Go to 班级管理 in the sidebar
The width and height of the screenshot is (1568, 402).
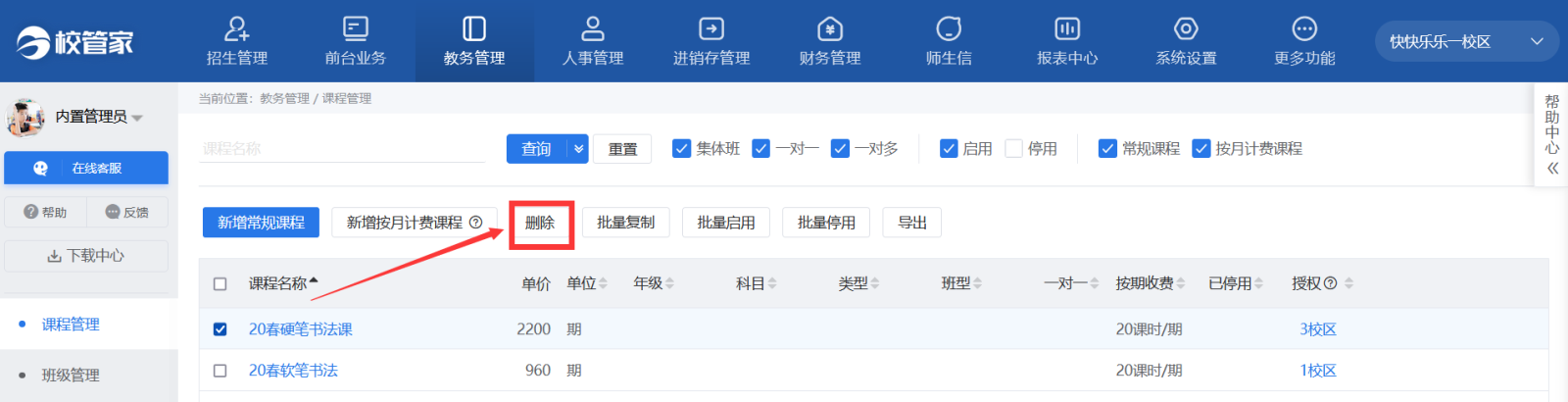click(x=71, y=376)
